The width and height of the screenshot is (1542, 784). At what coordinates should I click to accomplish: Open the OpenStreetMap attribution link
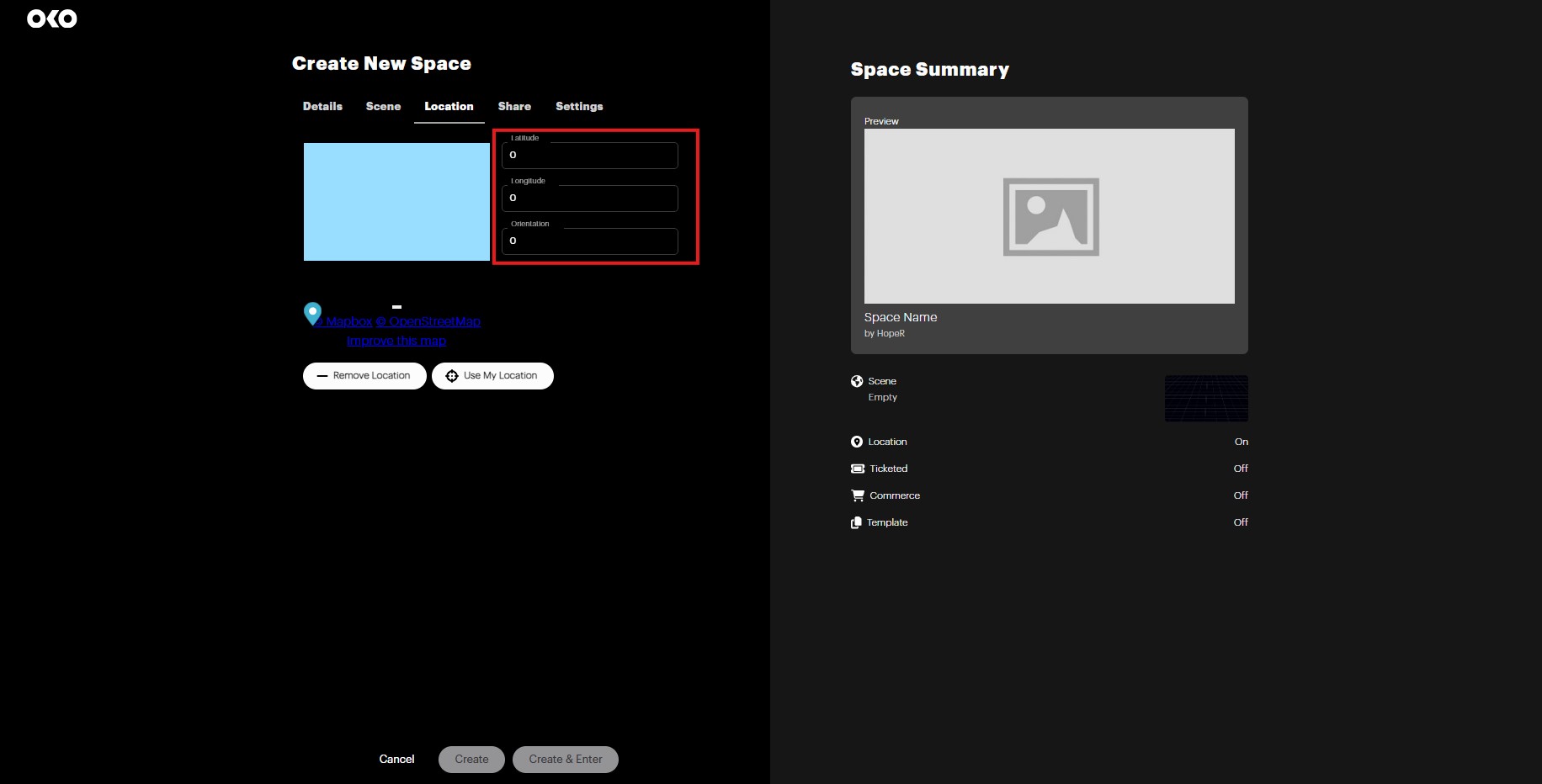point(428,321)
